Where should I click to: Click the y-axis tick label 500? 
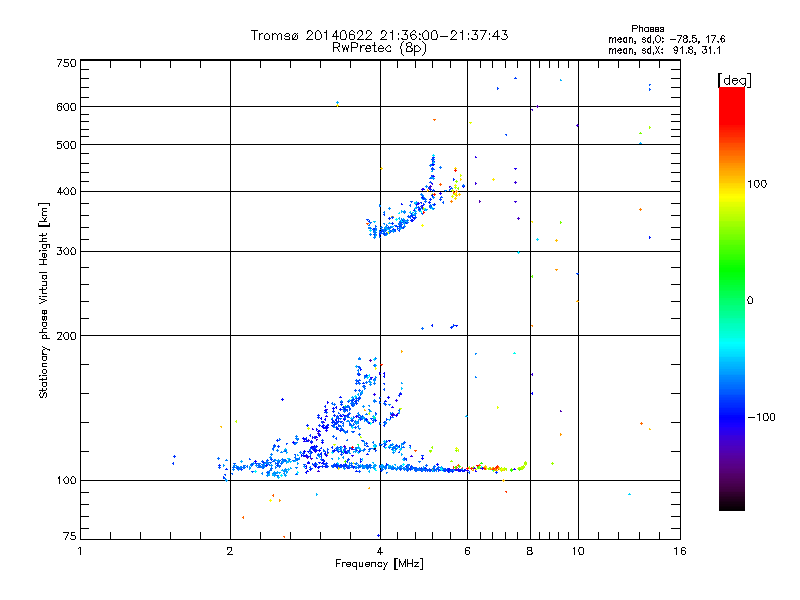pyautogui.click(x=66, y=145)
